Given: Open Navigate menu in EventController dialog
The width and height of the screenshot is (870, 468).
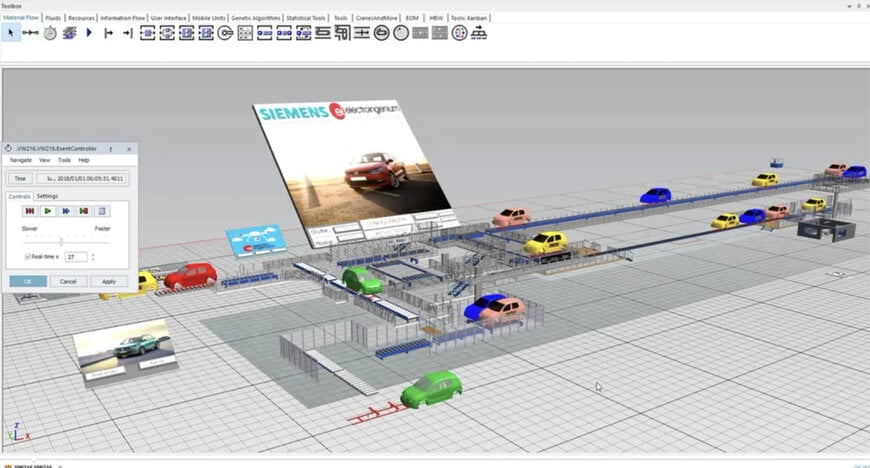Looking at the screenshot, I should point(21,160).
